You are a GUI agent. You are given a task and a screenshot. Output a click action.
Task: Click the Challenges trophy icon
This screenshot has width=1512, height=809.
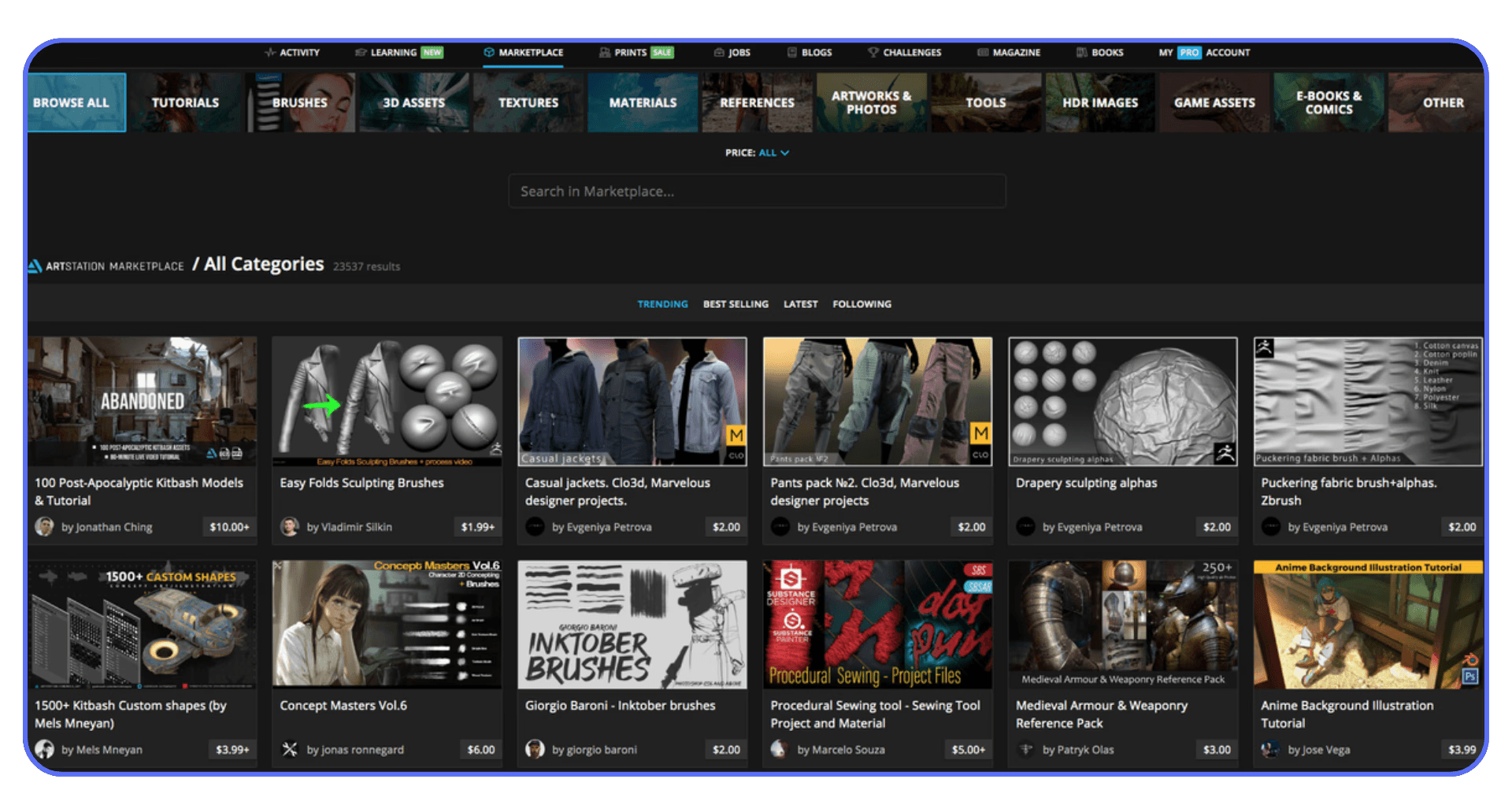(x=873, y=53)
